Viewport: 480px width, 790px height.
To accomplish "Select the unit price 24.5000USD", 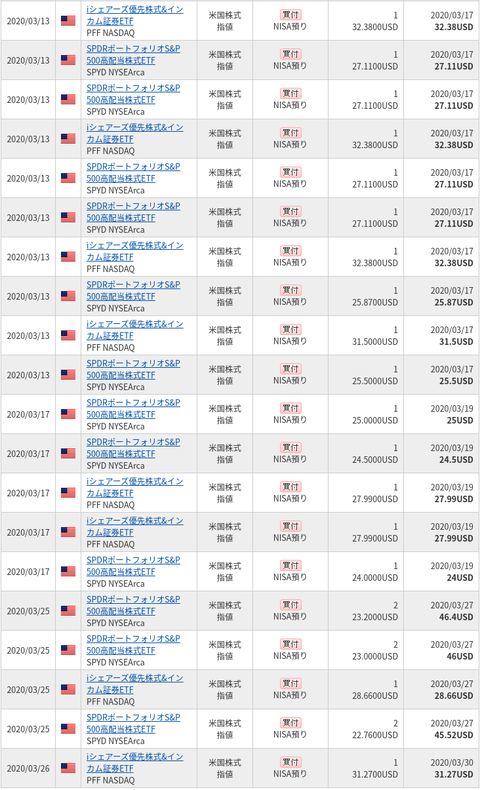I will 375,459.
